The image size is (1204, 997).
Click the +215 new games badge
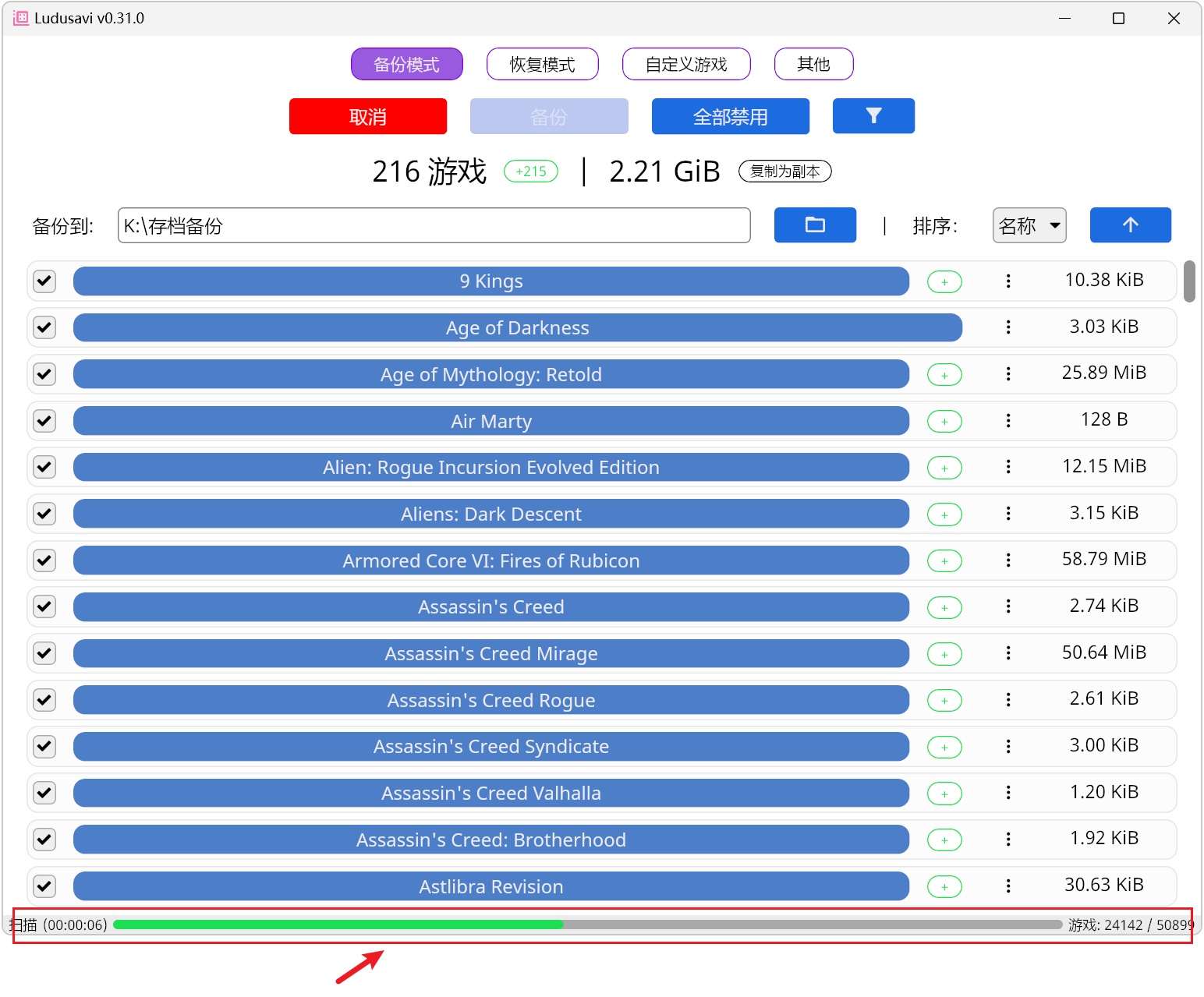coord(531,171)
